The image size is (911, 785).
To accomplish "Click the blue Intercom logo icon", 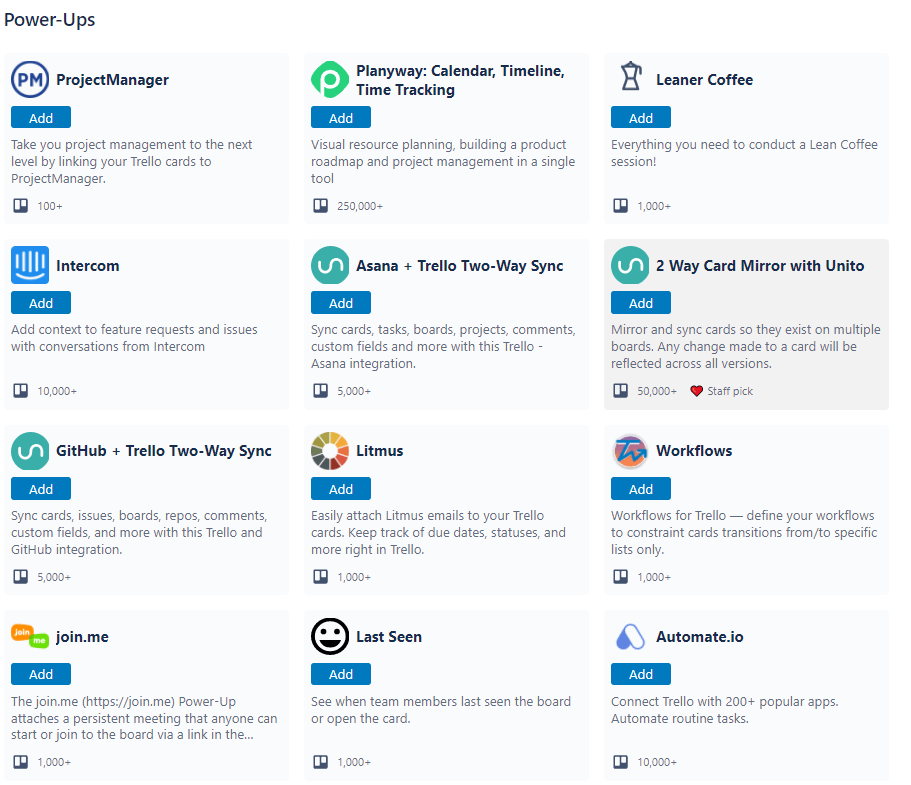I will tap(30, 265).
